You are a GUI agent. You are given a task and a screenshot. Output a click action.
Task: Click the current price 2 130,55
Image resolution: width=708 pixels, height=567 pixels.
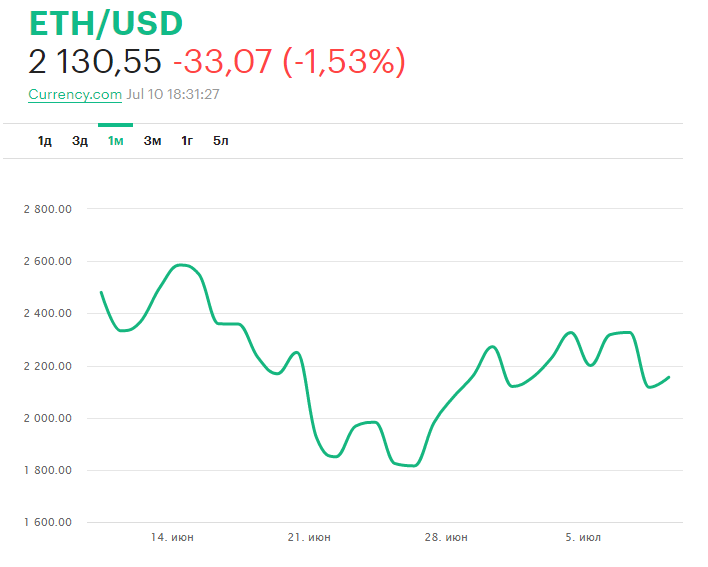click(95, 62)
